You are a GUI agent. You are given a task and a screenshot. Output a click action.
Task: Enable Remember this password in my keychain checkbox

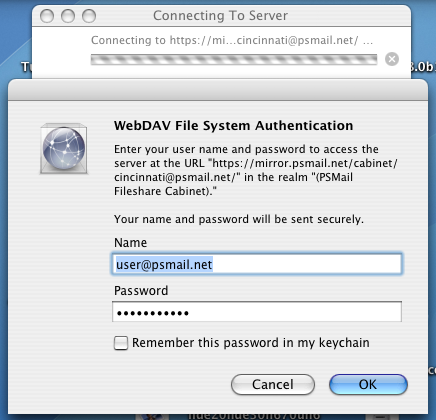(x=121, y=343)
